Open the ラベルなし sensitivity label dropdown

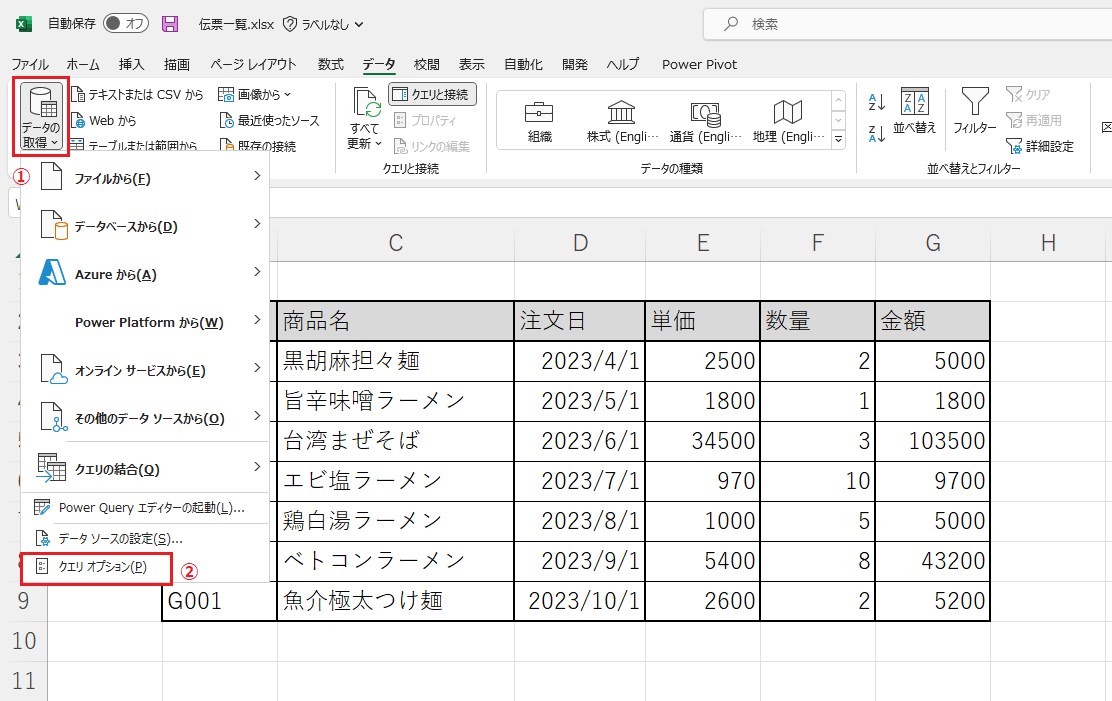click(324, 24)
